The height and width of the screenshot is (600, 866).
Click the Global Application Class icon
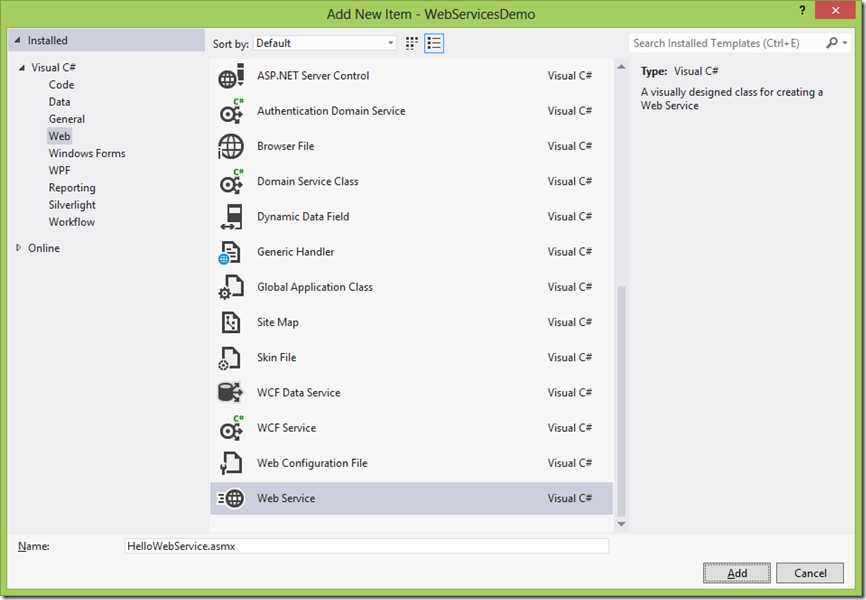click(231, 287)
